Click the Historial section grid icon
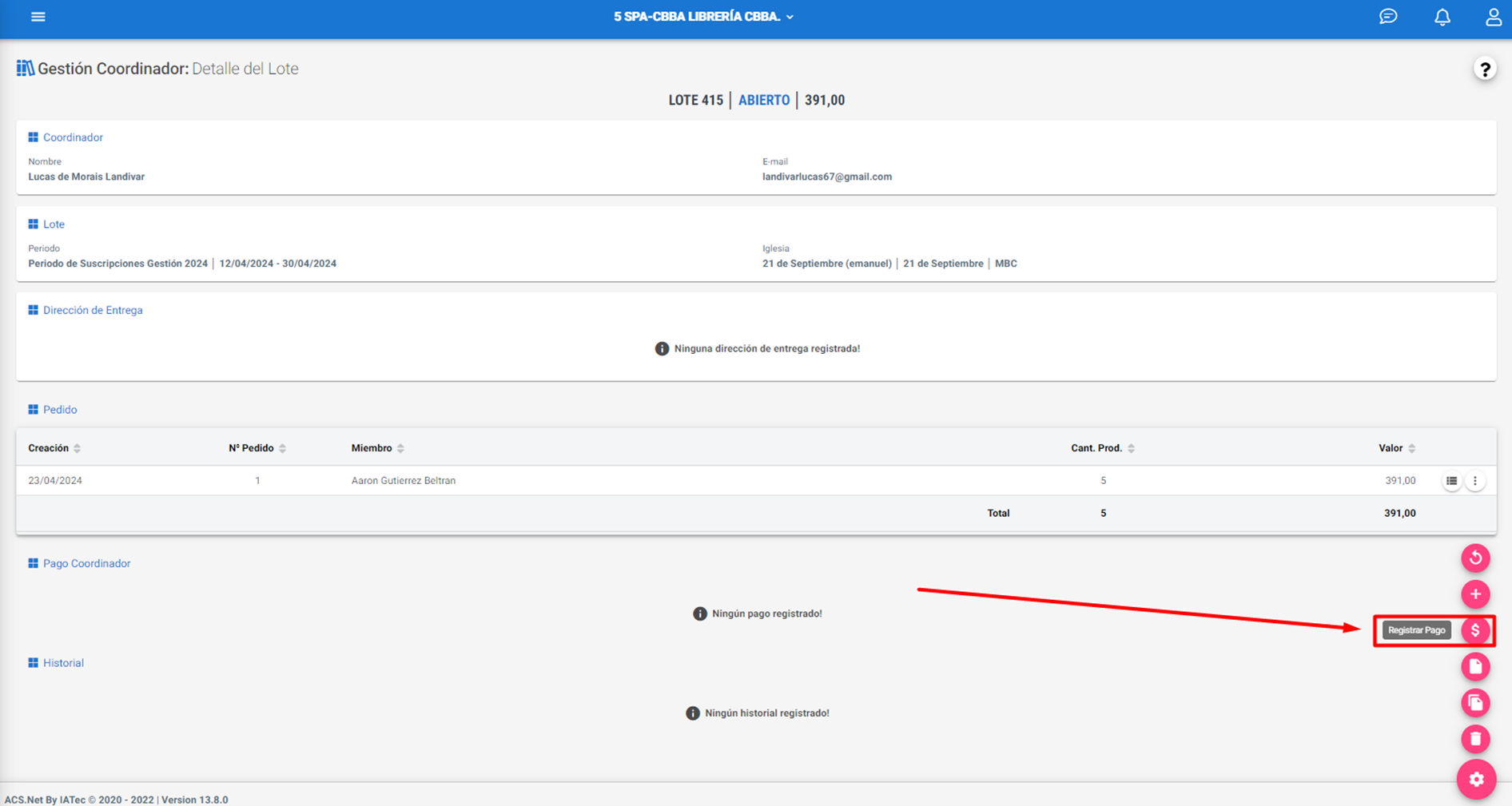 point(33,663)
